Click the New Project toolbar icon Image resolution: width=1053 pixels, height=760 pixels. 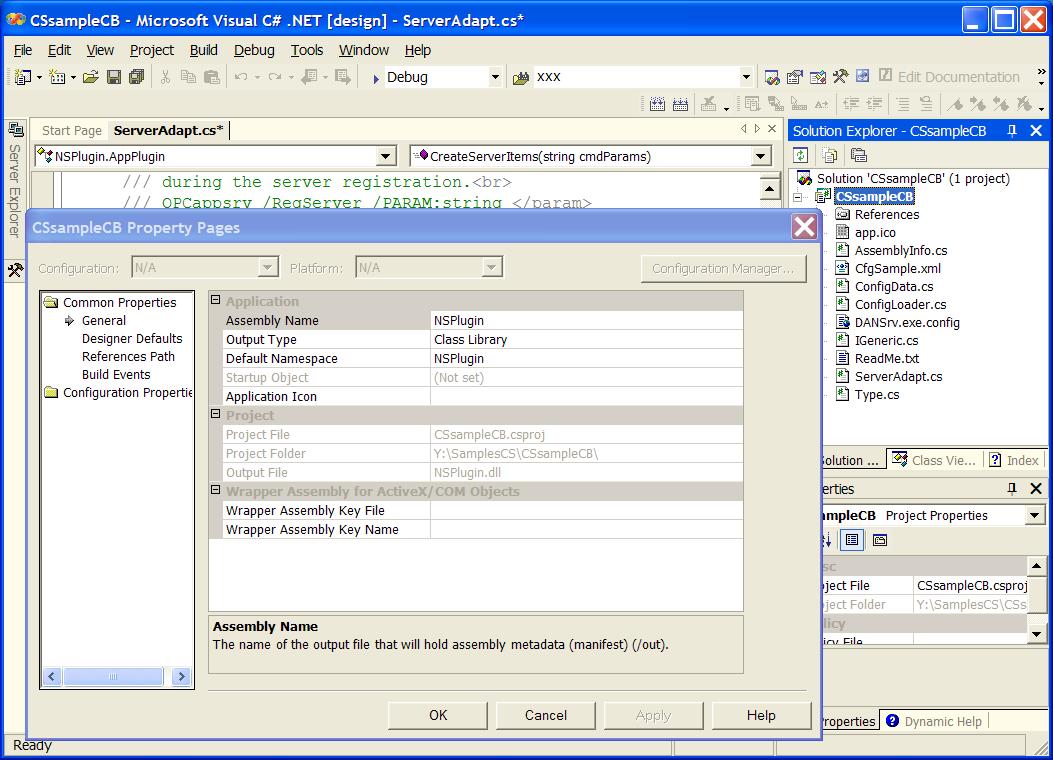(23, 77)
